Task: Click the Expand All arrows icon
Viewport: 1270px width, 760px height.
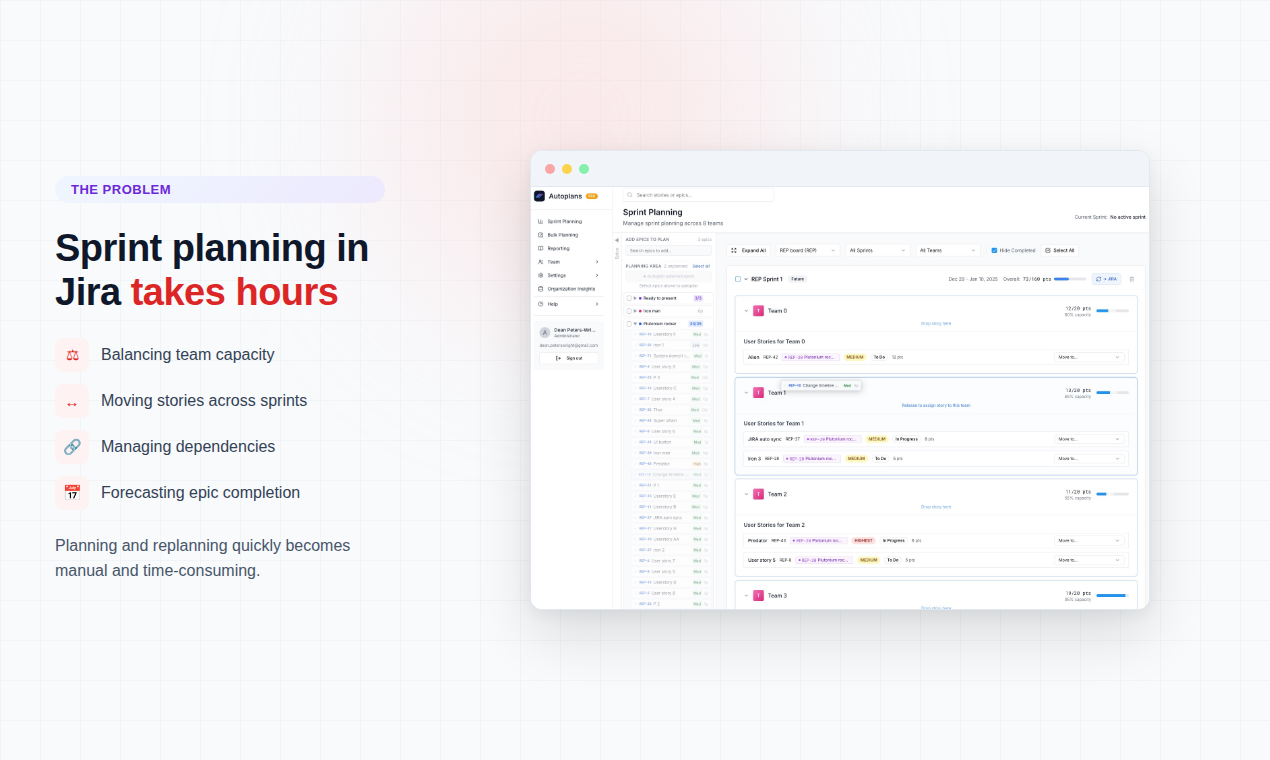Action: [734, 250]
